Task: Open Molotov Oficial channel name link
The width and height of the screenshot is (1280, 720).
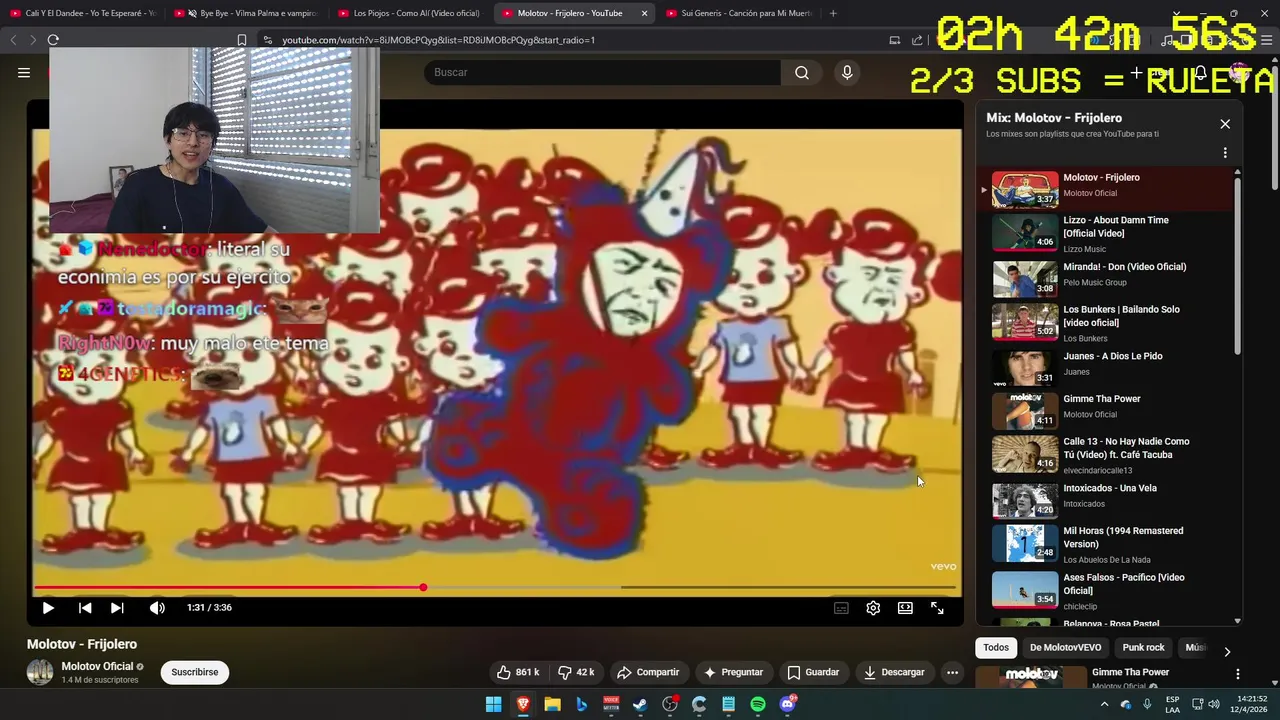Action: 97,666
